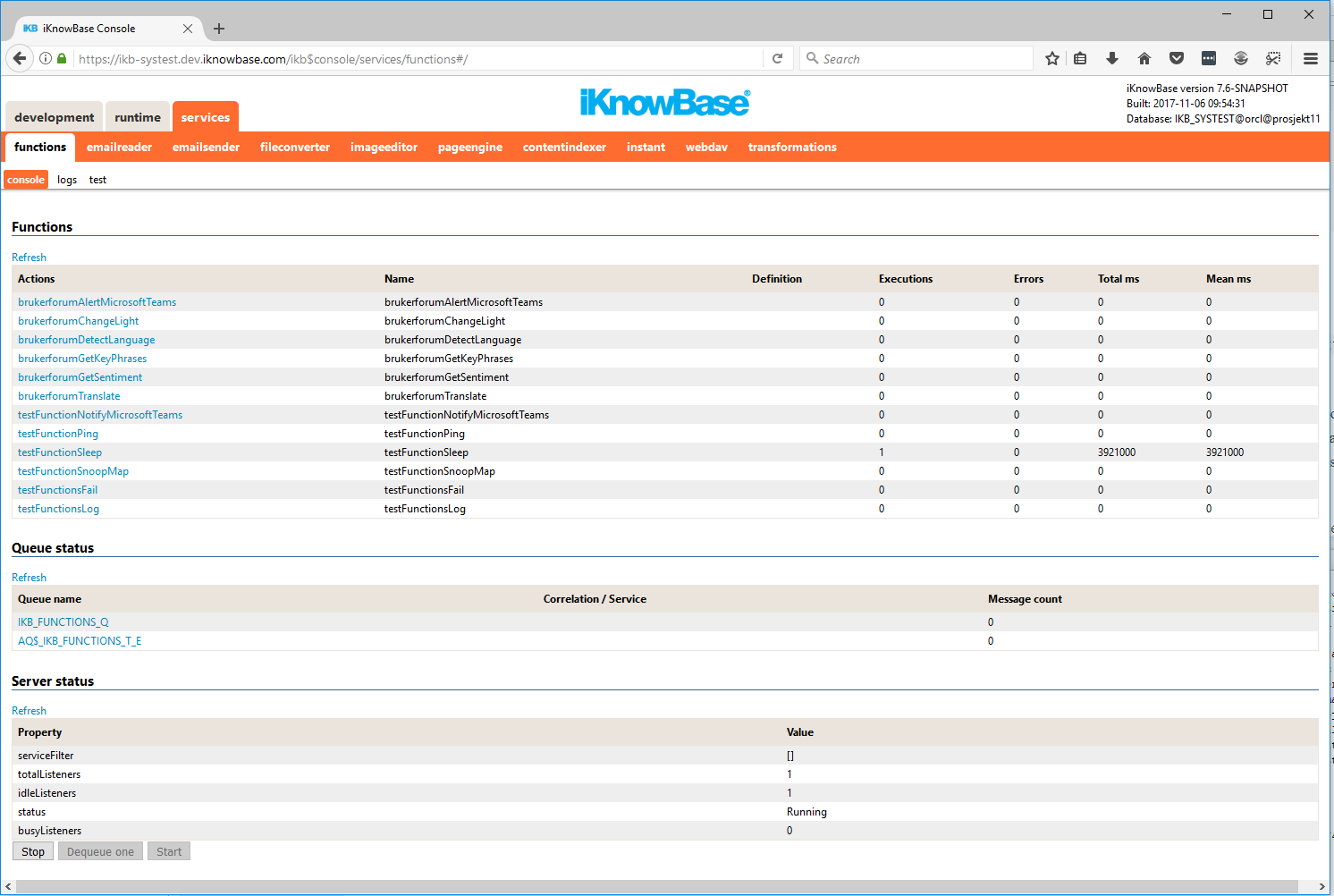Go to browser home page icon

tap(1144, 59)
